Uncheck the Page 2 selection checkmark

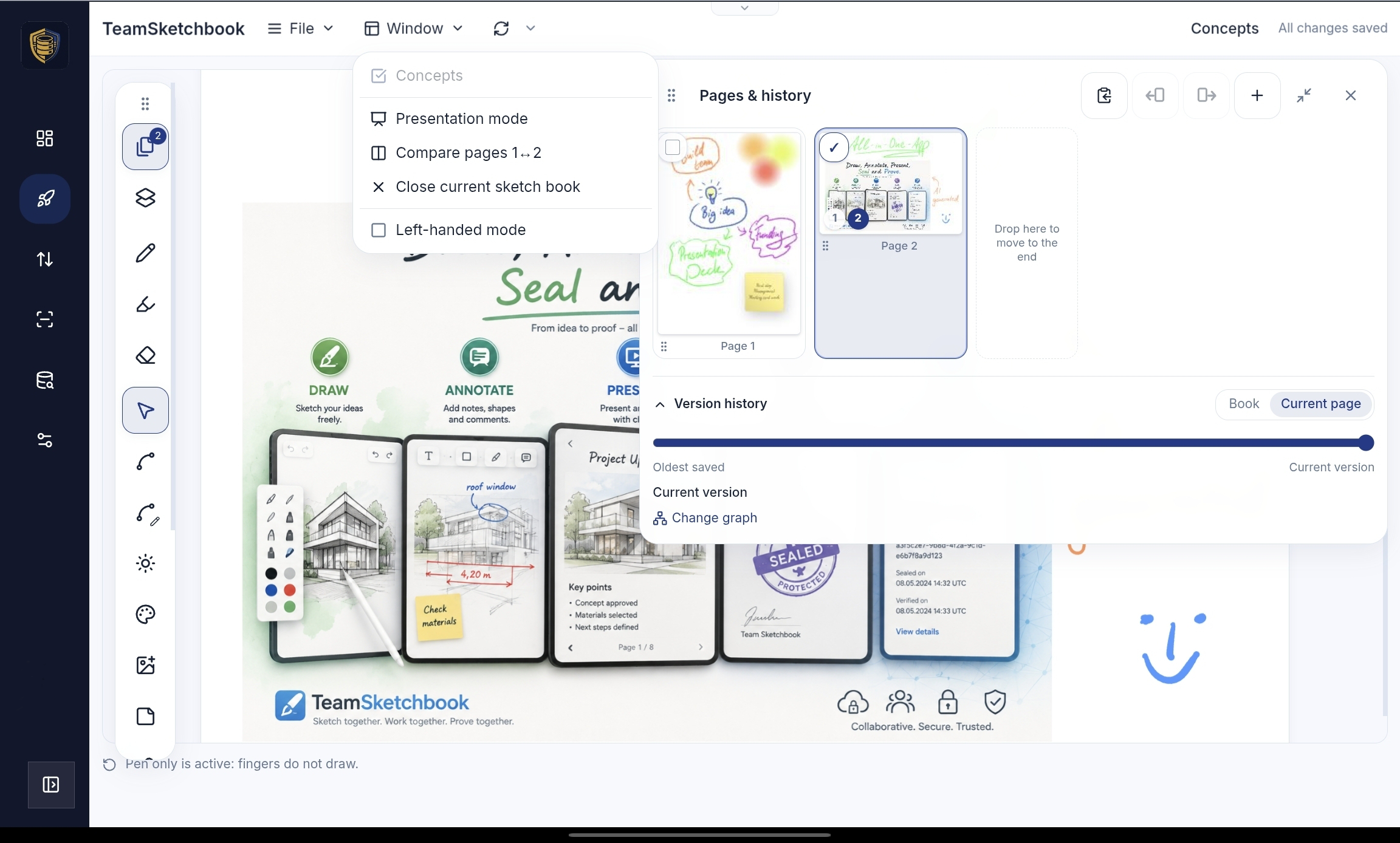[834, 148]
